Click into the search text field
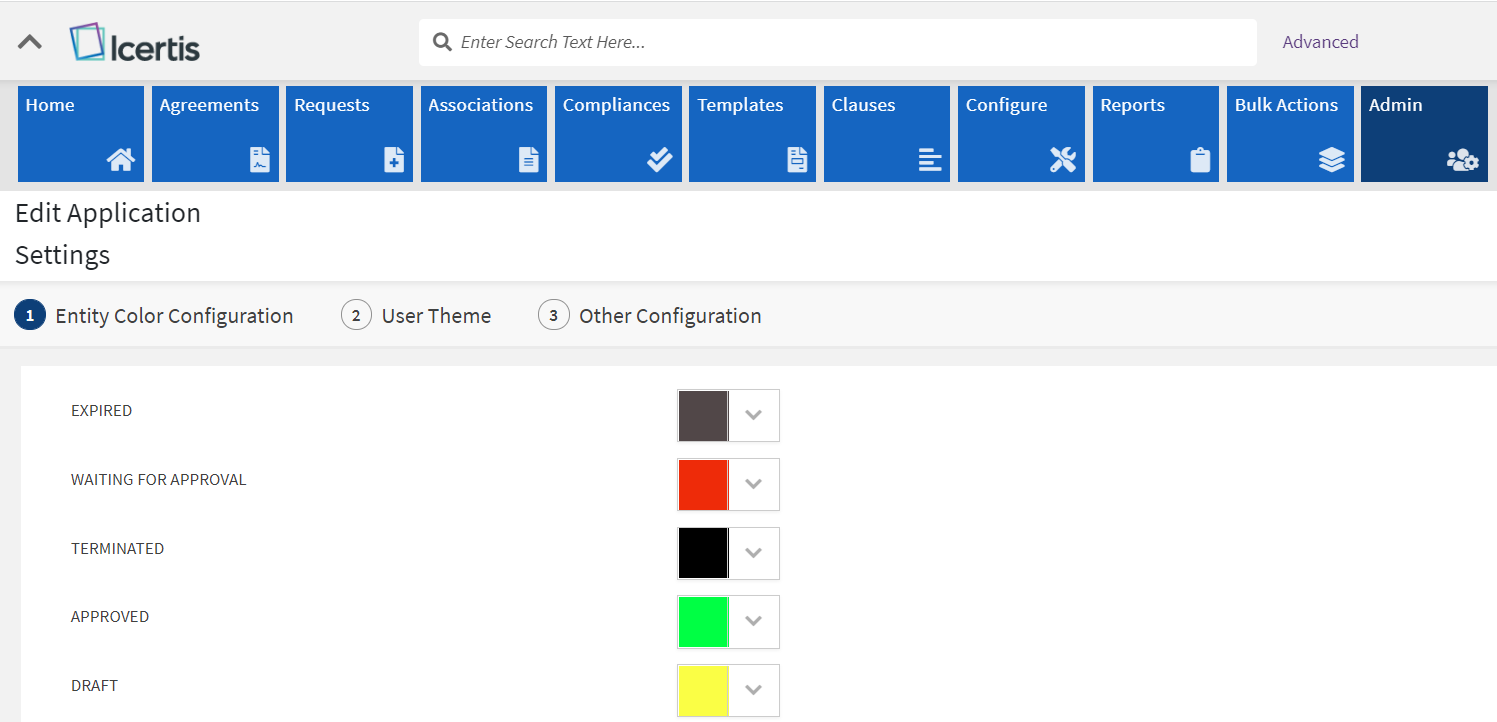The image size is (1497, 722). pyautogui.click(x=850, y=42)
